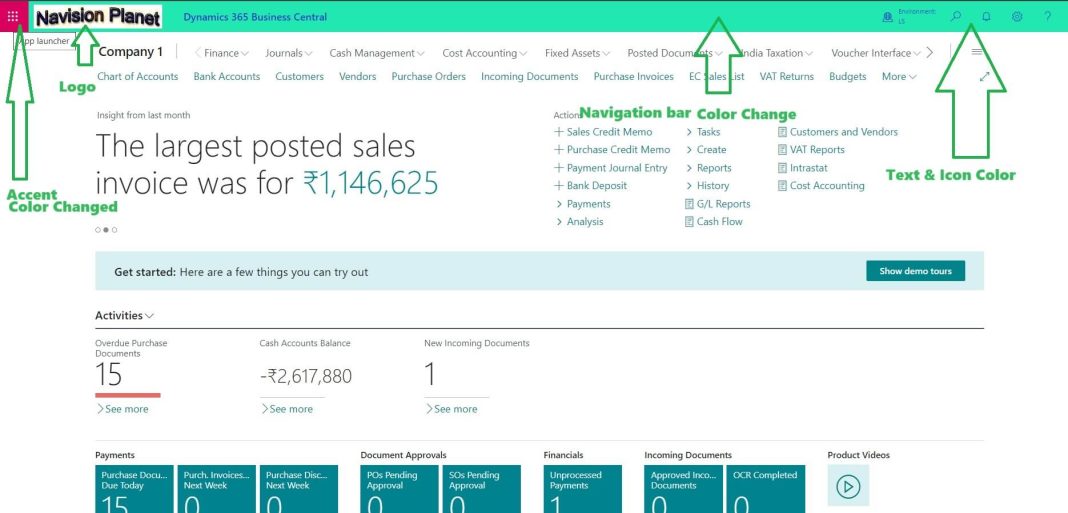This screenshot has height=513, width=1068.
Task: Open the settings gear icon
Action: [1017, 17]
